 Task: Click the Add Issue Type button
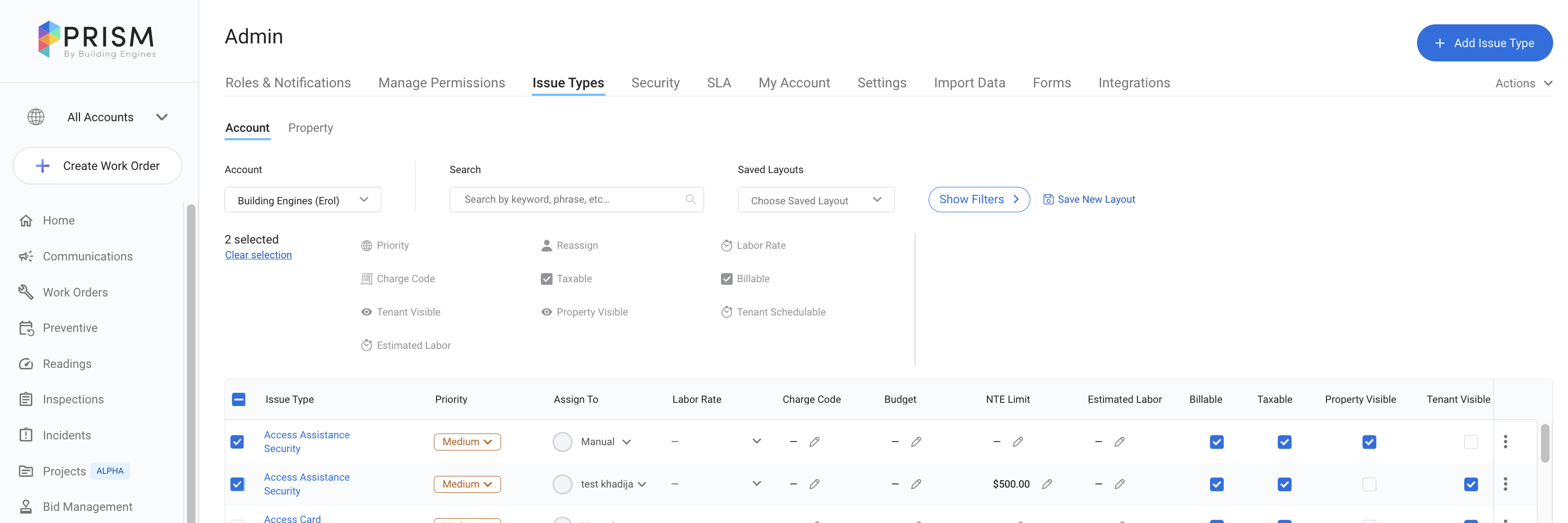coord(1485,42)
